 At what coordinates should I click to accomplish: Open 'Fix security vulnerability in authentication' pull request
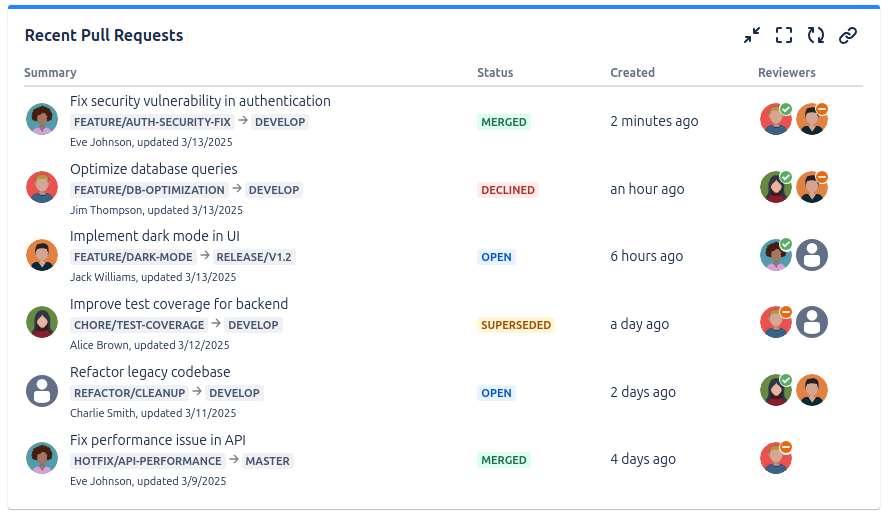coord(200,101)
